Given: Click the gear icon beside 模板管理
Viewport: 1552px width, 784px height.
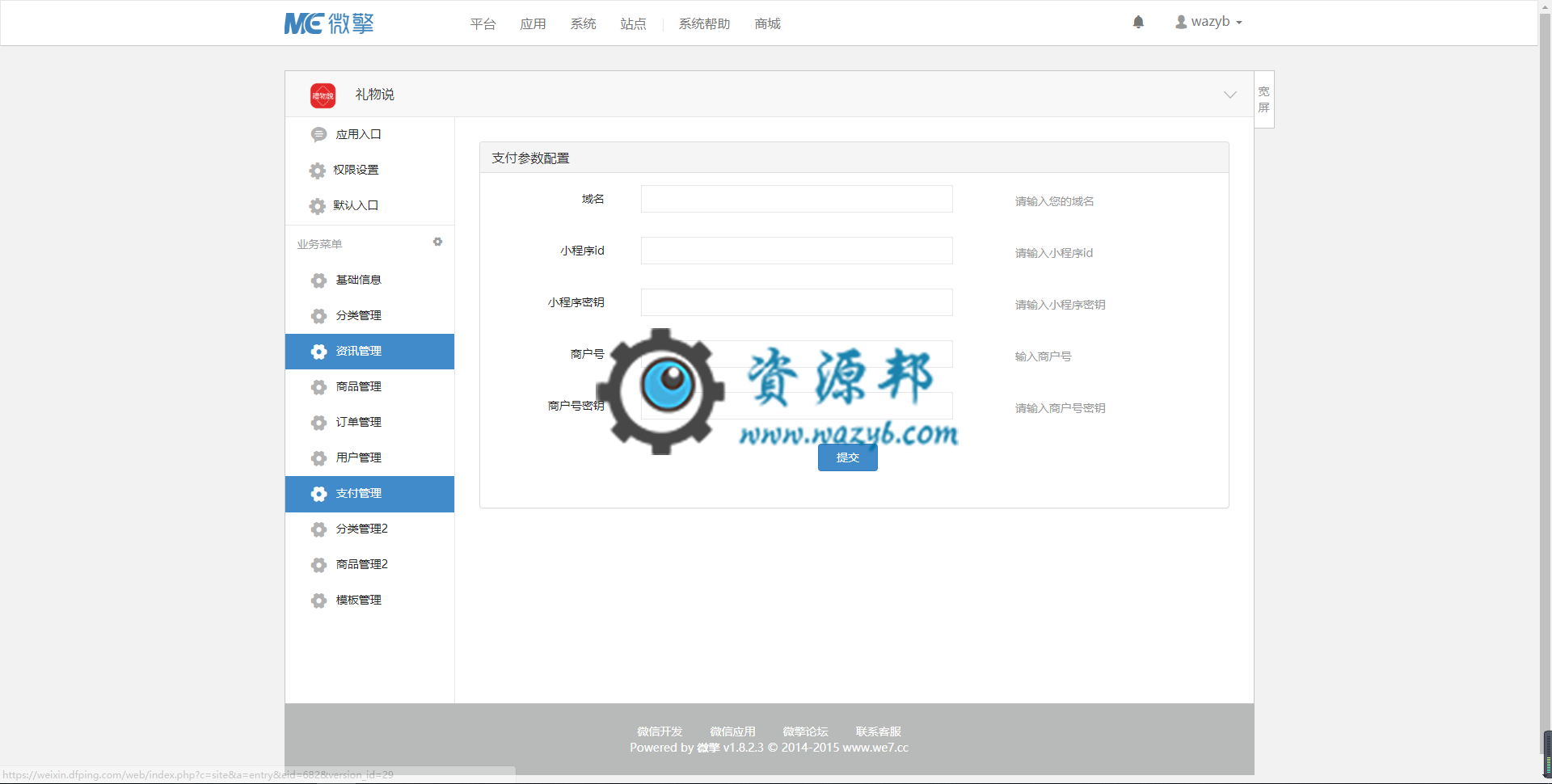Looking at the screenshot, I should 318,601.
